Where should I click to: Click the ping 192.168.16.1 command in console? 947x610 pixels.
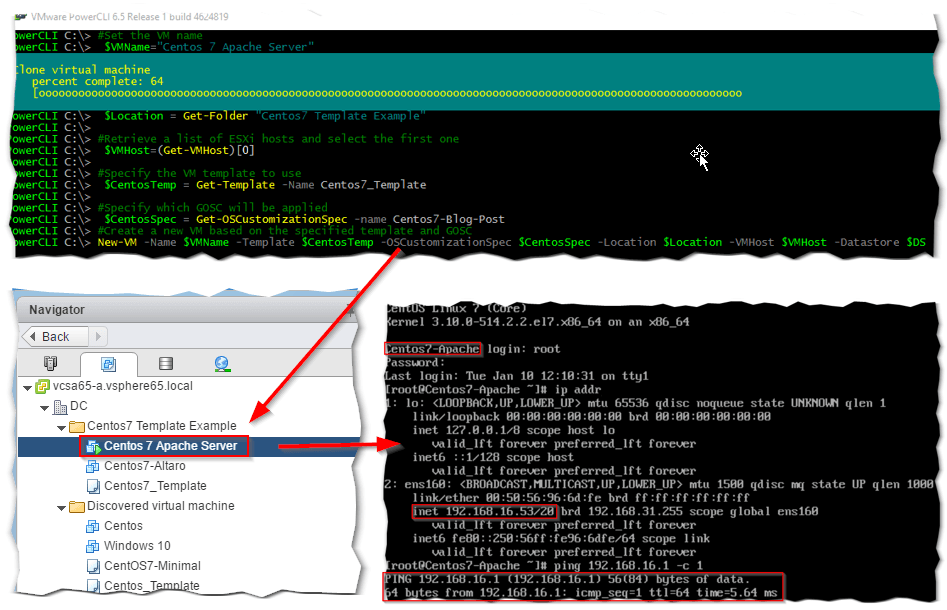628,565
